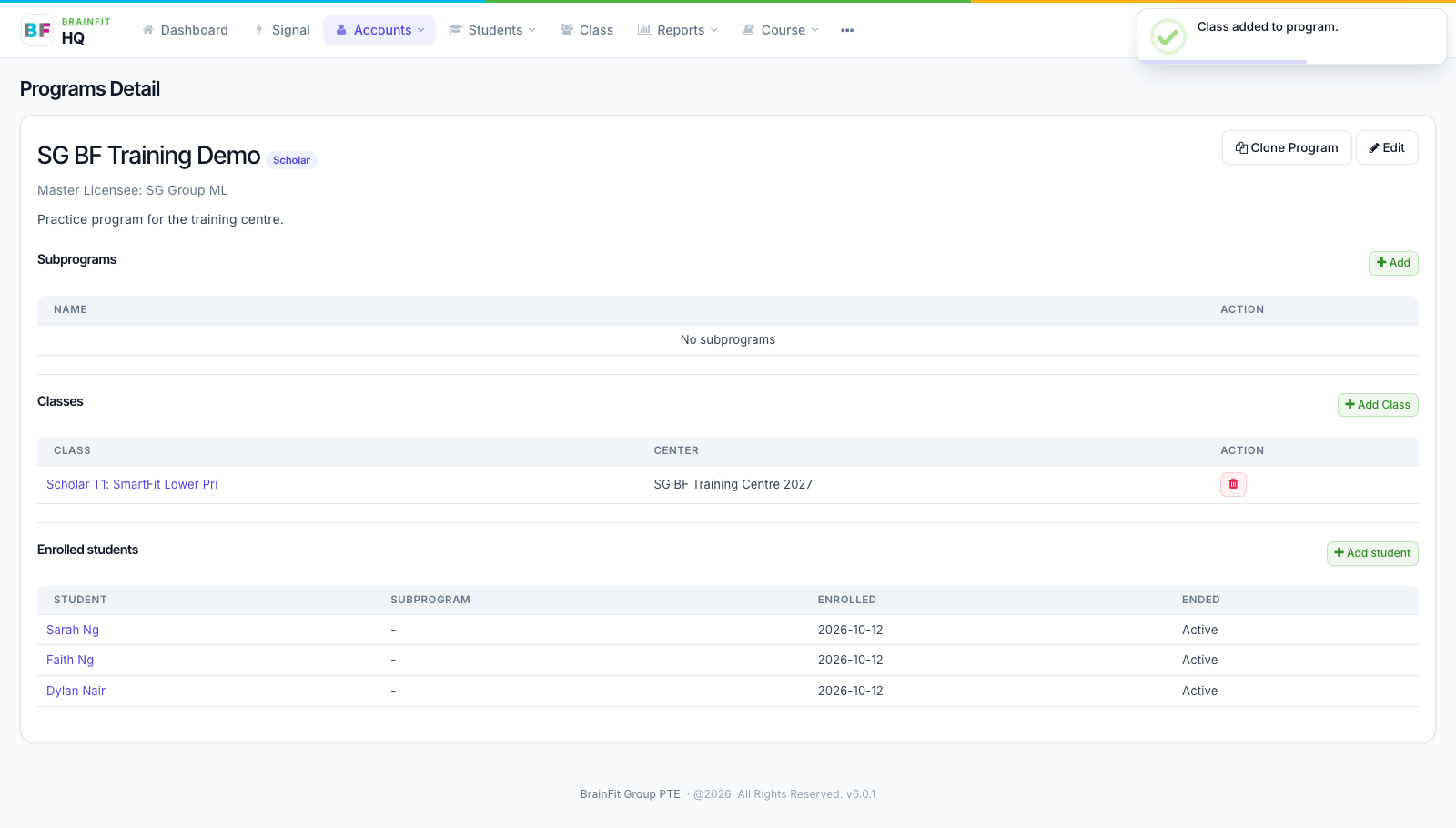Click the success checkmark notification icon
The height and width of the screenshot is (828, 1456).
[1168, 36]
